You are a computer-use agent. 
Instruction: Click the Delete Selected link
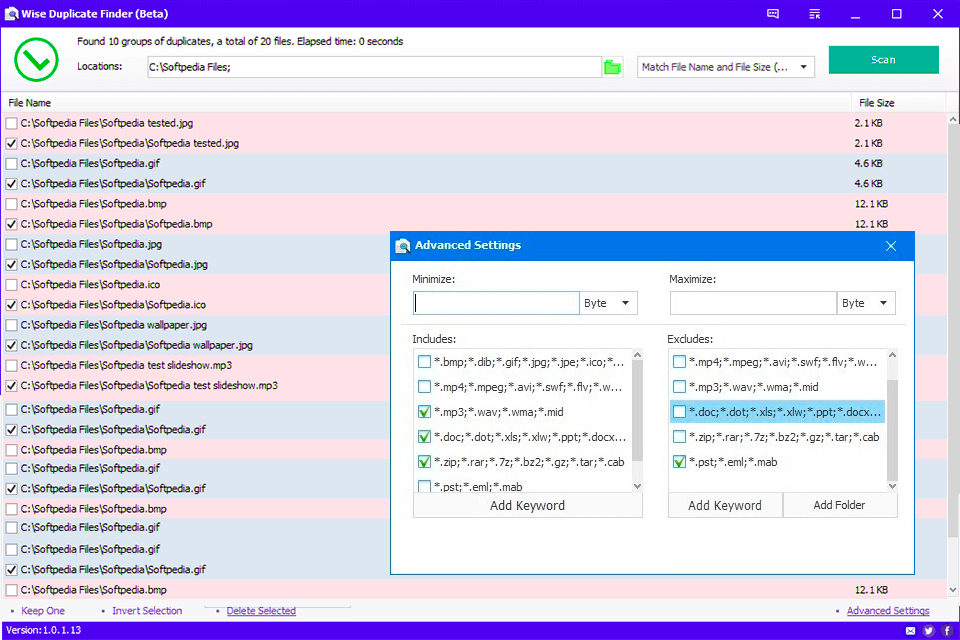pos(263,610)
